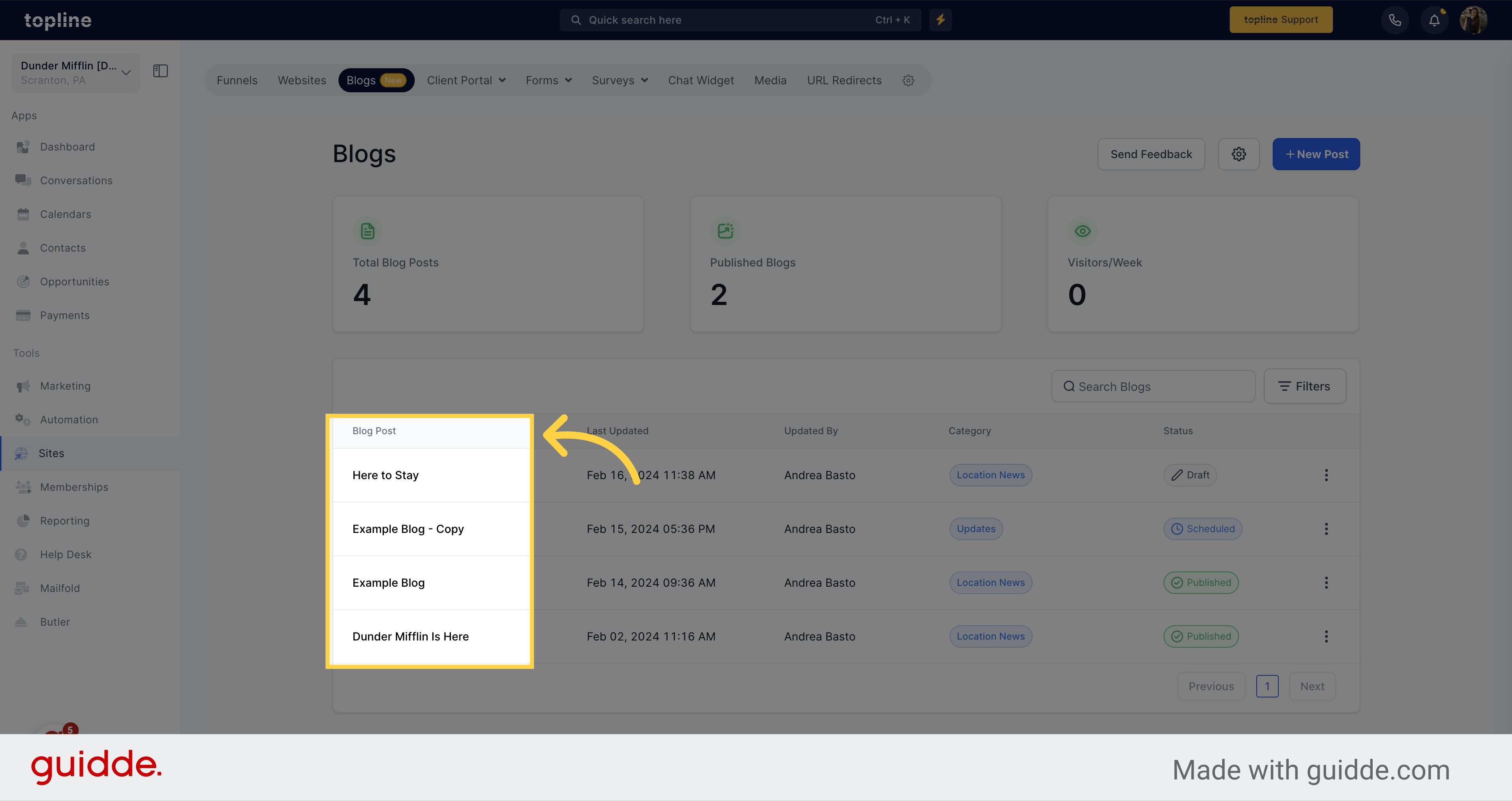Screen dimensions: 1512x801
Task: Select the Blogs tab
Action: click(x=376, y=80)
